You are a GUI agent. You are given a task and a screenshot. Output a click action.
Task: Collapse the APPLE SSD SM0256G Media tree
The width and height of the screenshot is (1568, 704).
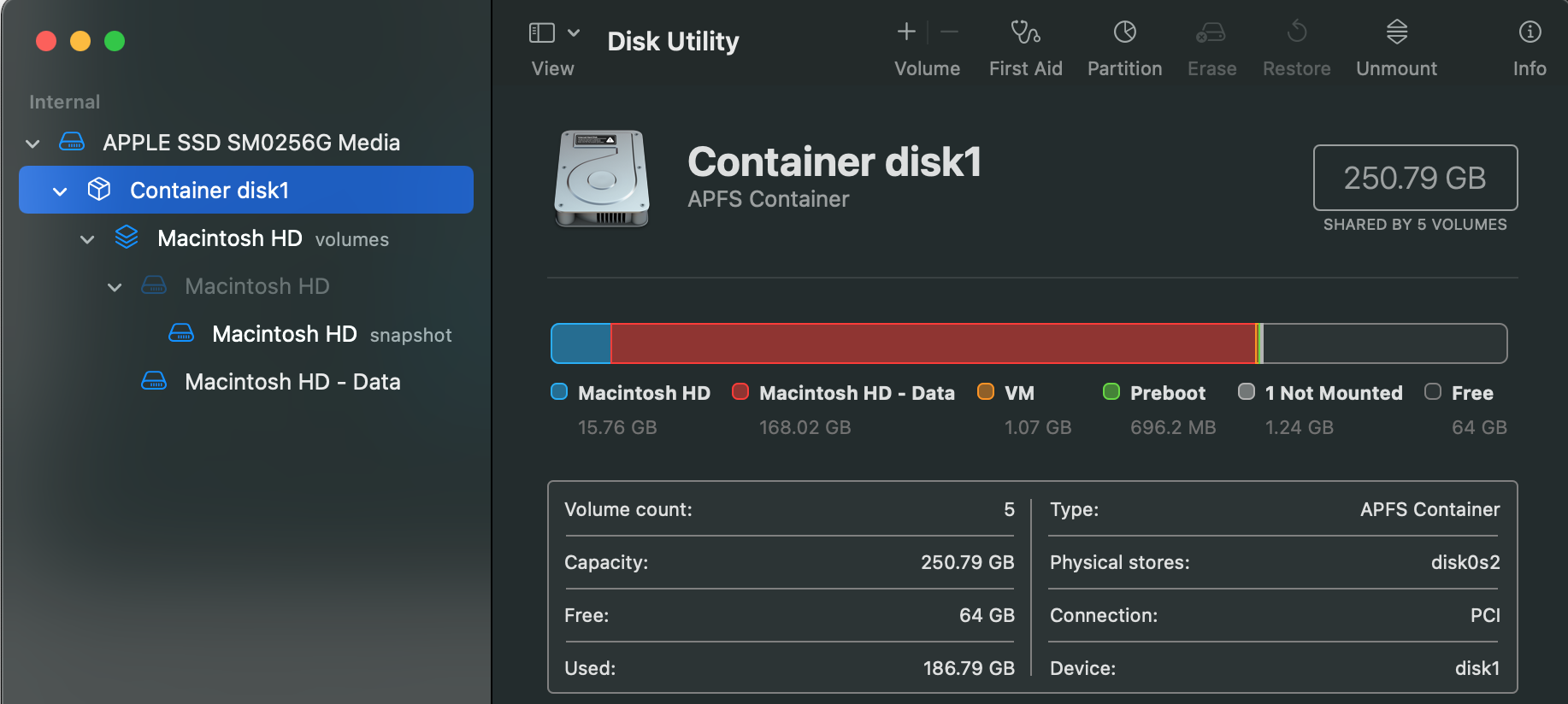(x=33, y=144)
